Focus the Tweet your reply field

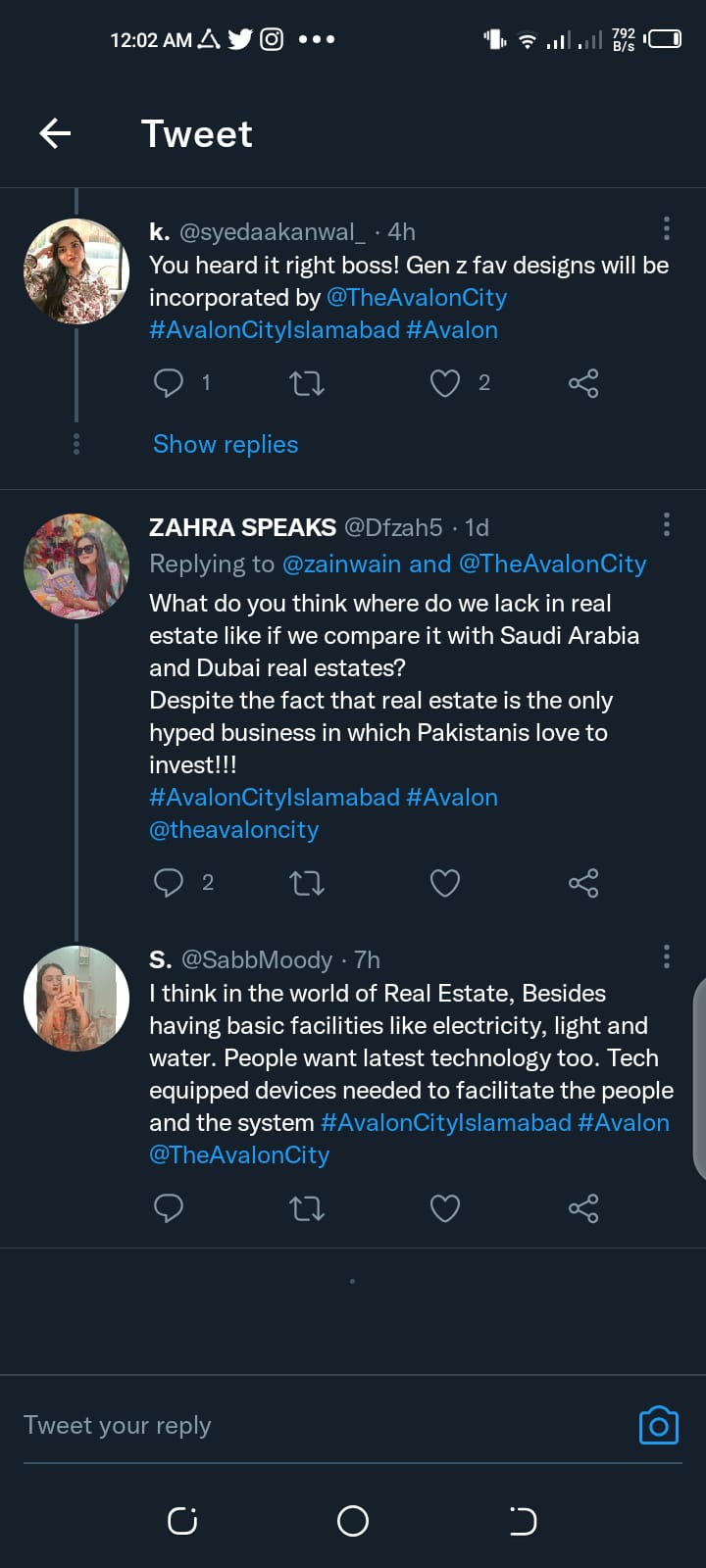(294, 1426)
